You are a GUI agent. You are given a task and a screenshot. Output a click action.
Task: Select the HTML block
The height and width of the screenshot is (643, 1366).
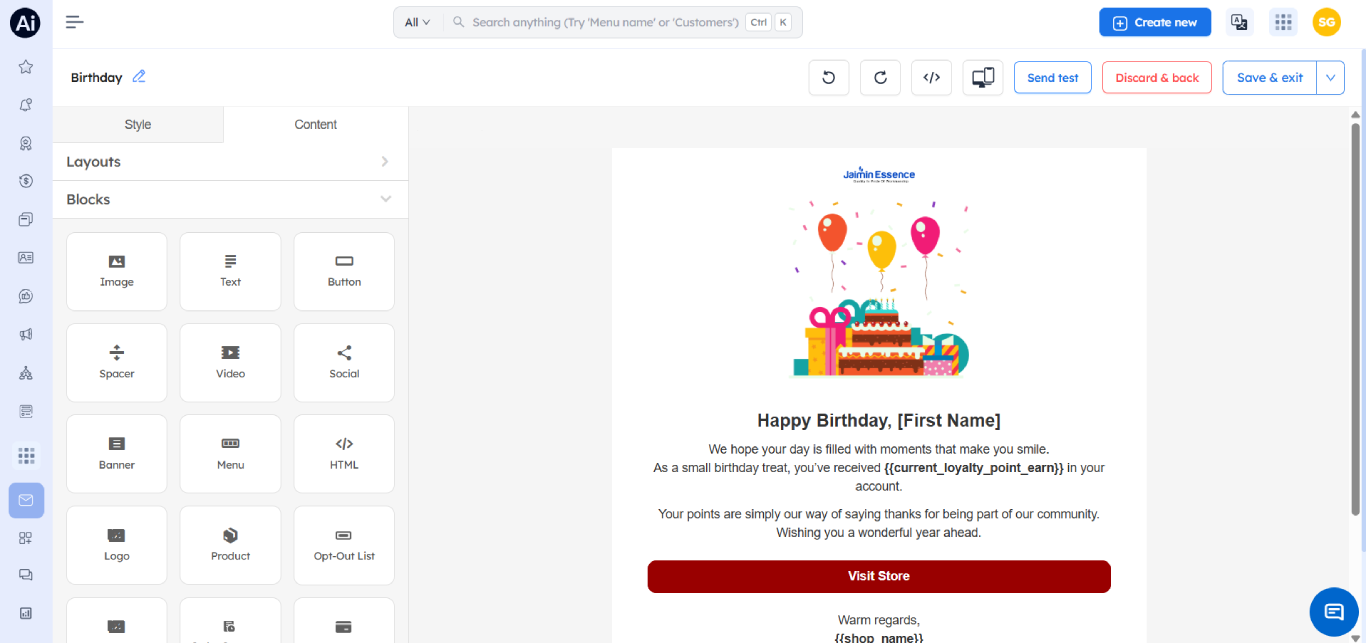(x=344, y=453)
